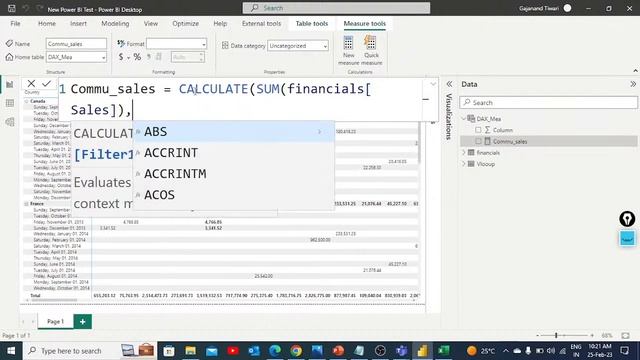The width and height of the screenshot is (640, 360).
Task: Click the thousands separator comma icon
Action: tap(149, 57)
